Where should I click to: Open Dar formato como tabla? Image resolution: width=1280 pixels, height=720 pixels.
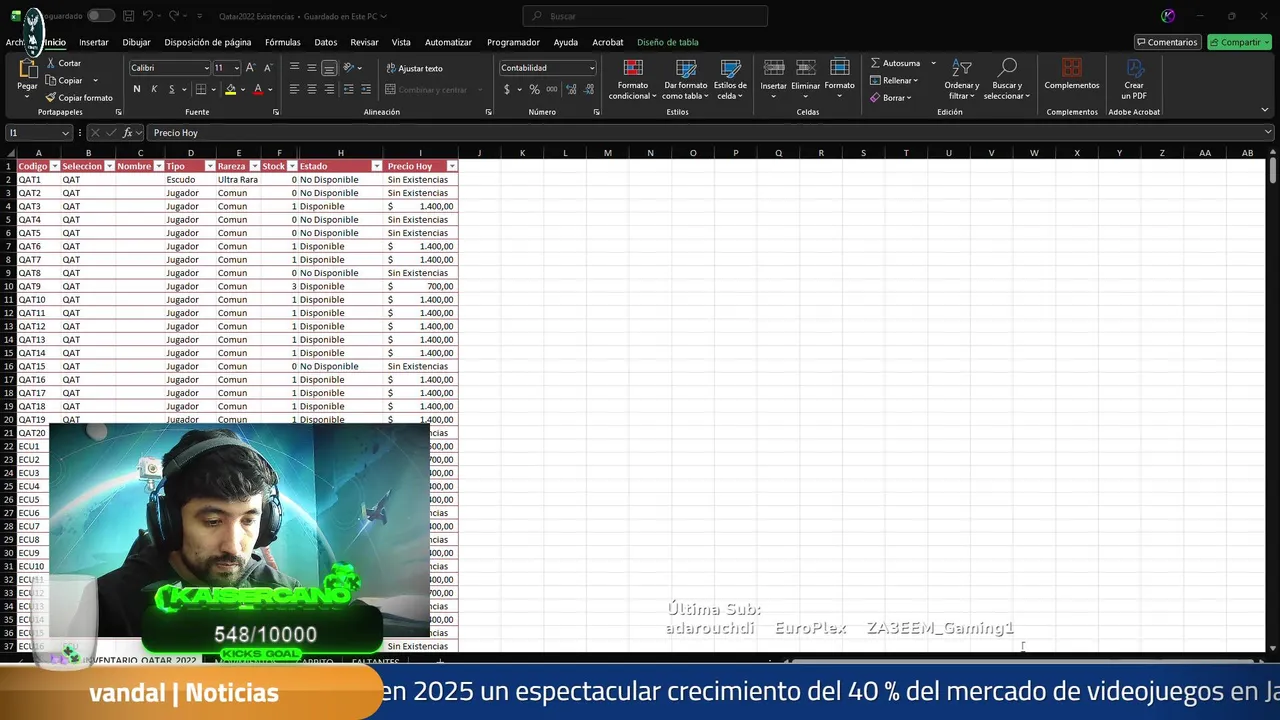point(685,79)
